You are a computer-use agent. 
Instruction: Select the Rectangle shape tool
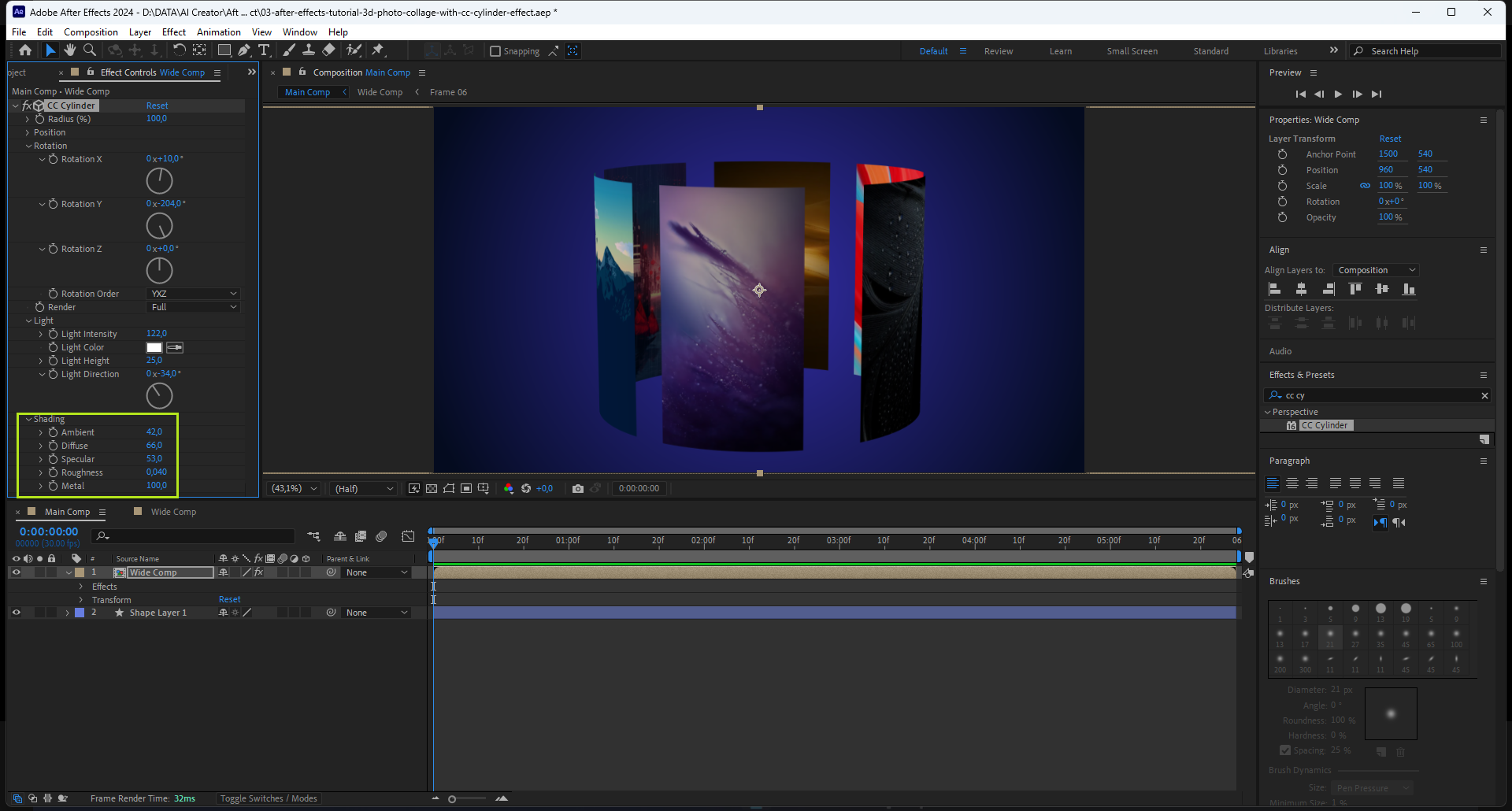coord(224,50)
